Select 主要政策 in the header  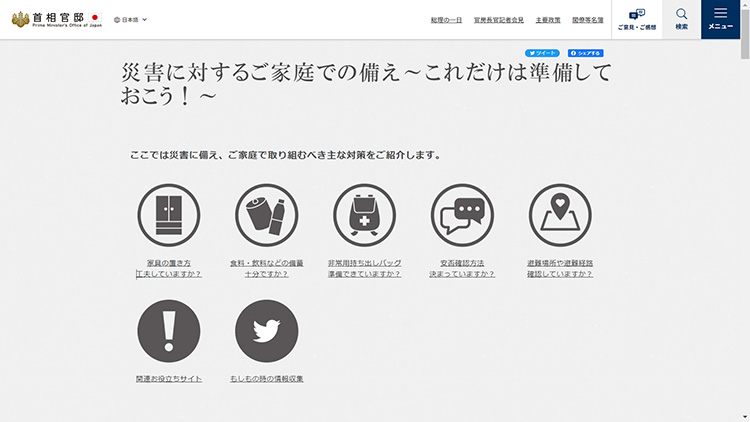click(547, 19)
